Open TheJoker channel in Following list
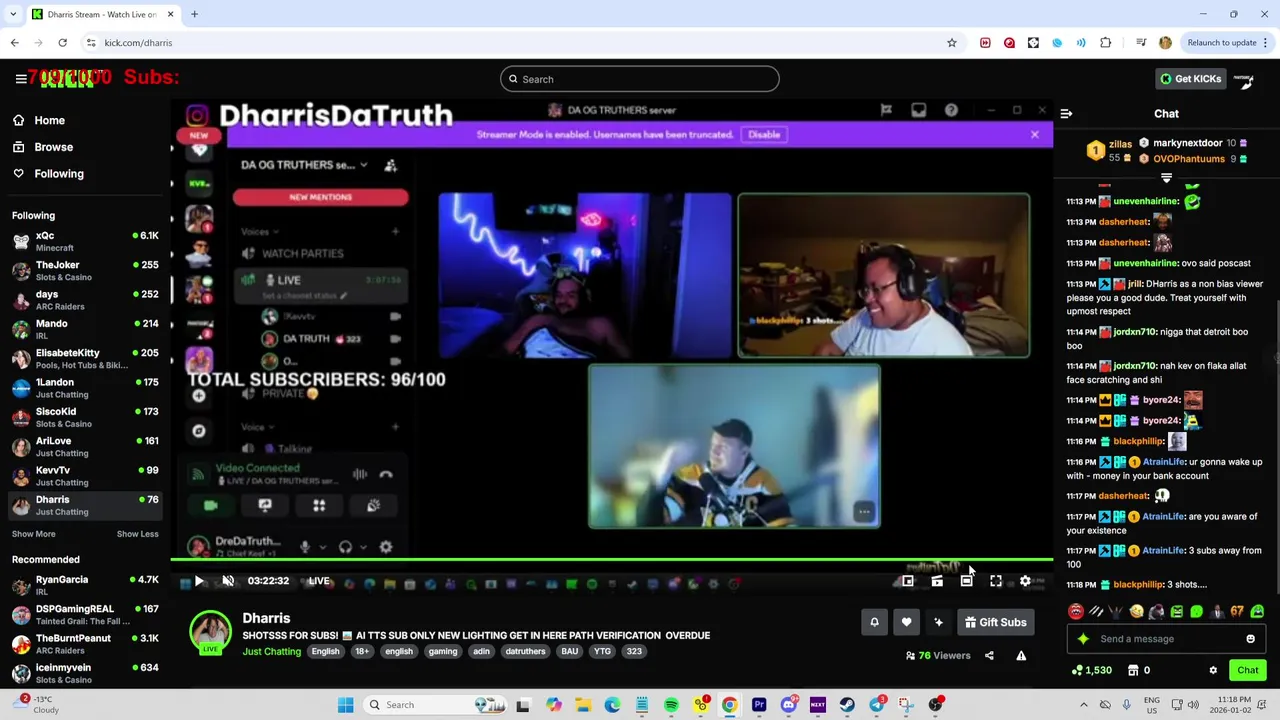The image size is (1280, 720). (85, 270)
